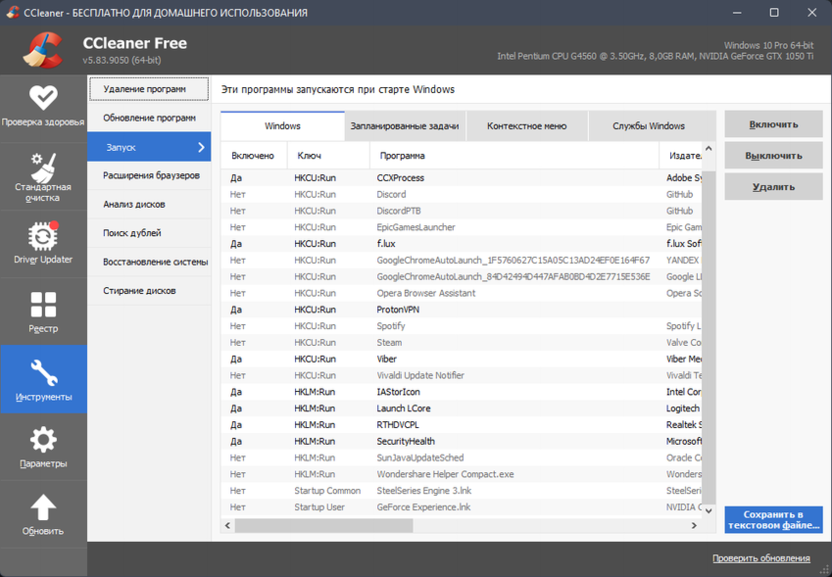Open Driver Updater gear icon

43,236
